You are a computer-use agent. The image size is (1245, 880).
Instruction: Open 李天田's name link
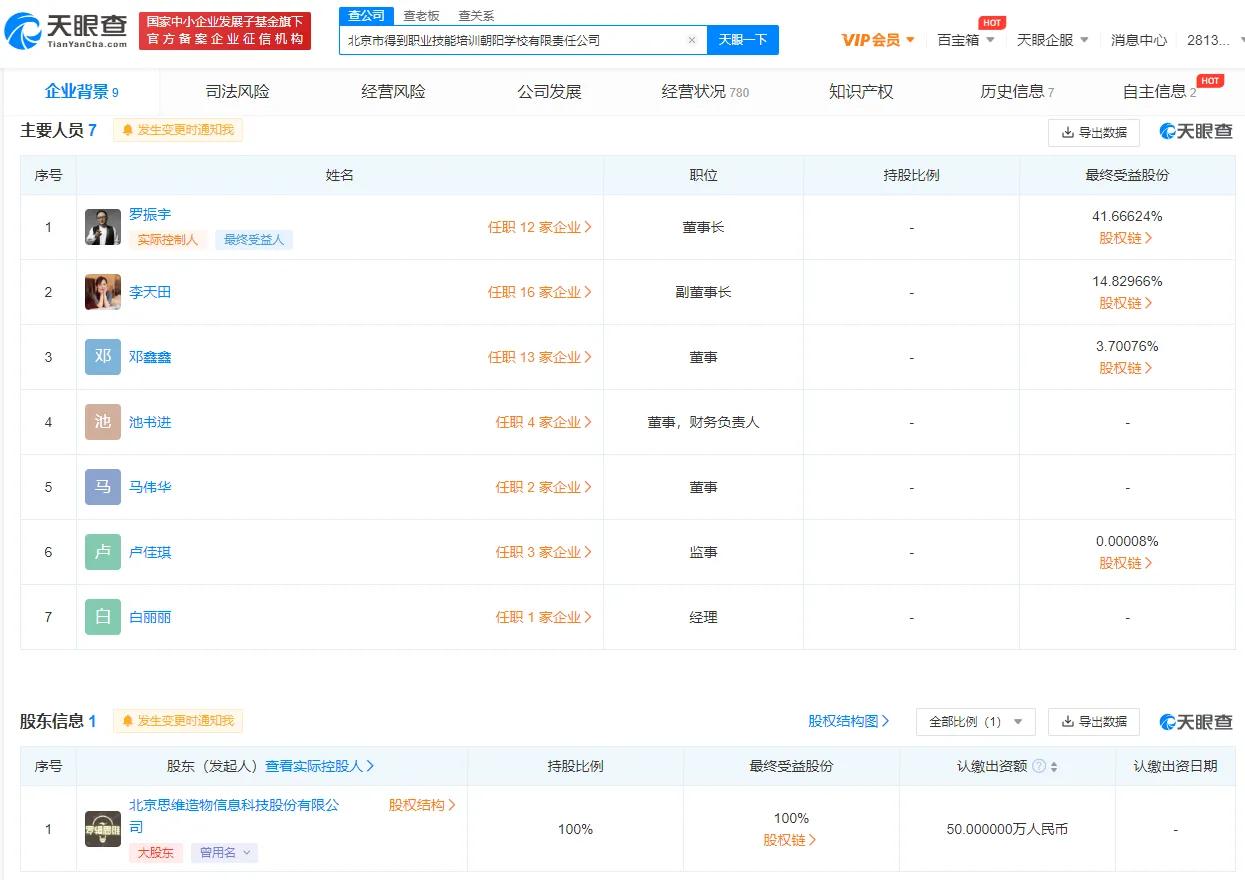pos(150,292)
